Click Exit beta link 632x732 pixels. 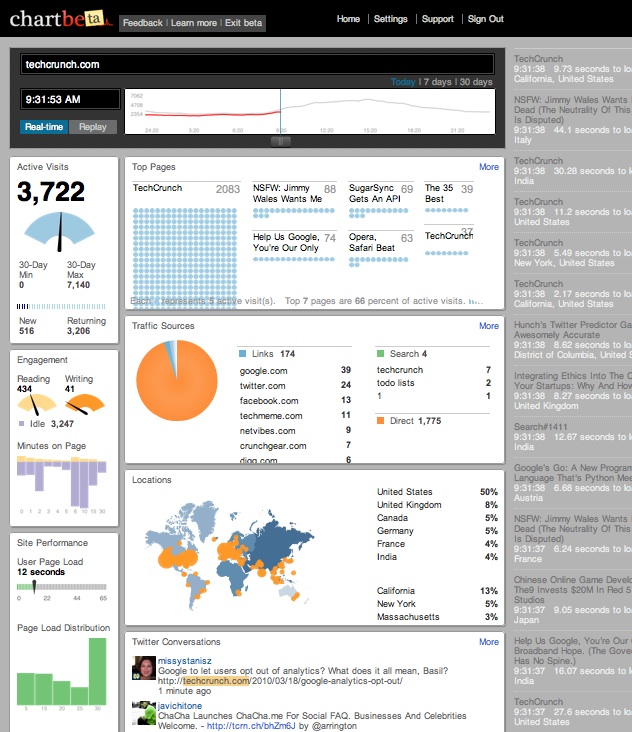click(243, 23)
